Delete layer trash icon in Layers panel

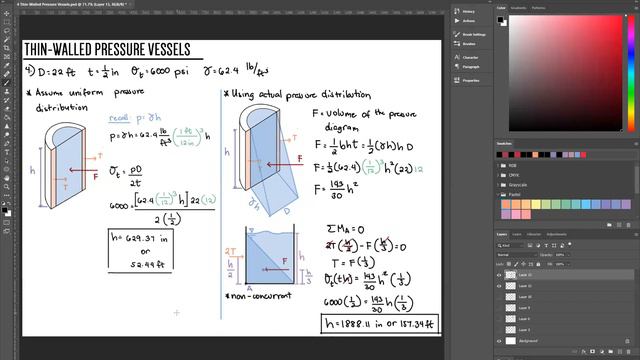629,351
